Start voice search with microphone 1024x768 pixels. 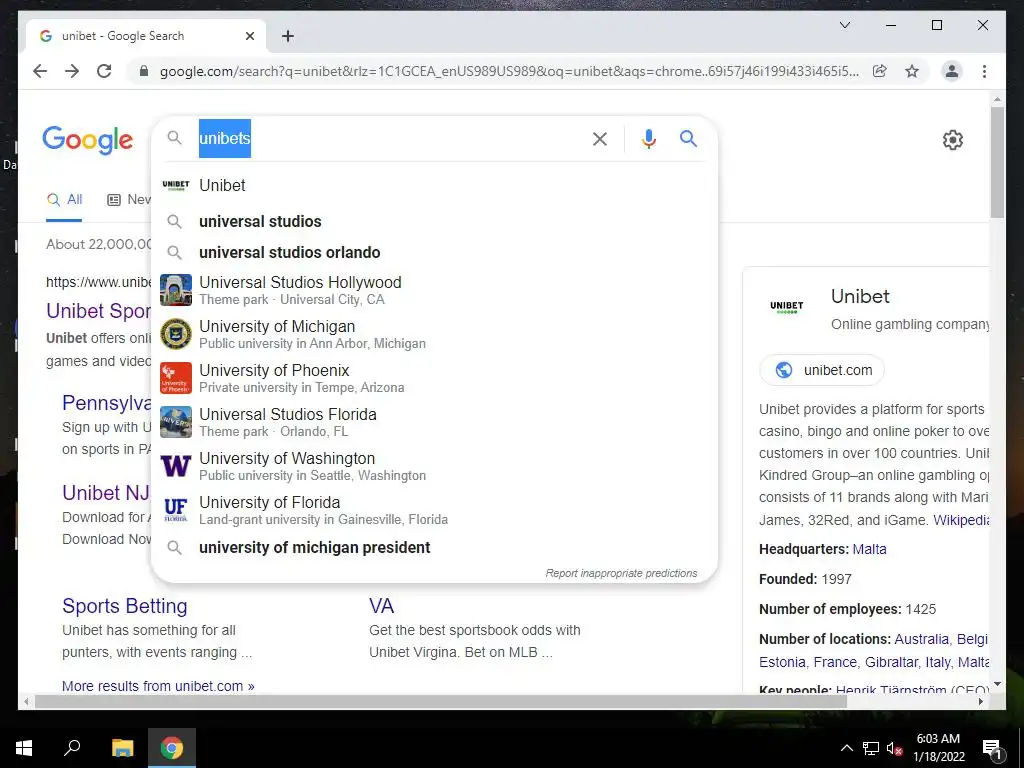pyautogui.click(x=648, y=138)
